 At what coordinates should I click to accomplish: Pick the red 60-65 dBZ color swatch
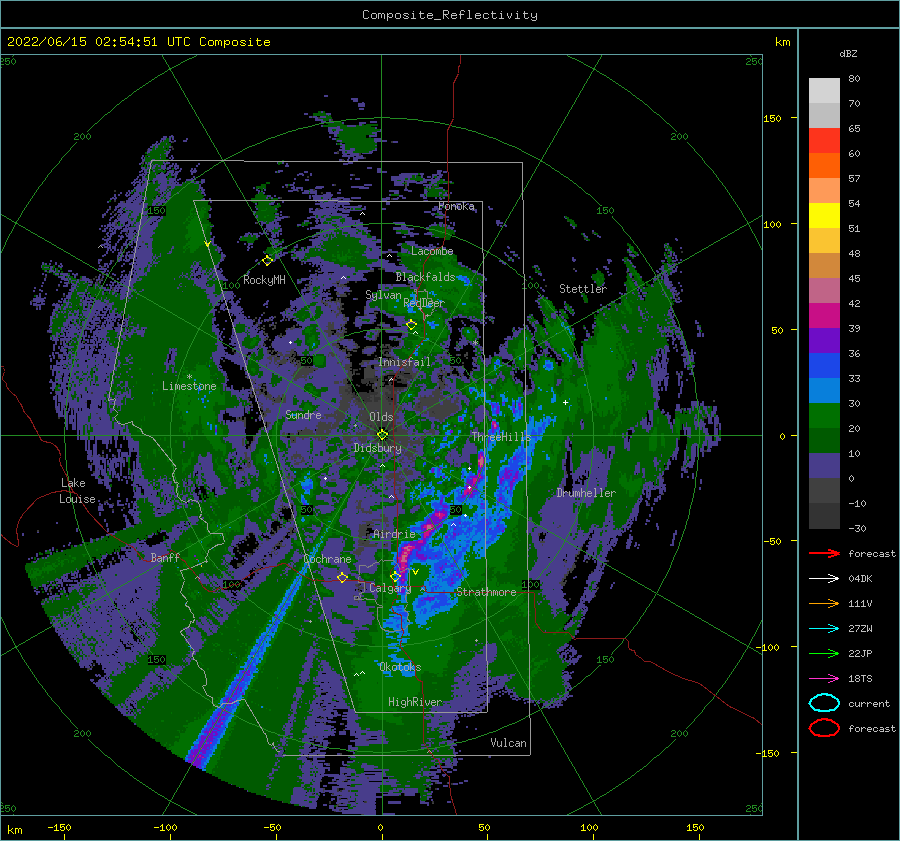pyautogui.click(x=824, y=140)
